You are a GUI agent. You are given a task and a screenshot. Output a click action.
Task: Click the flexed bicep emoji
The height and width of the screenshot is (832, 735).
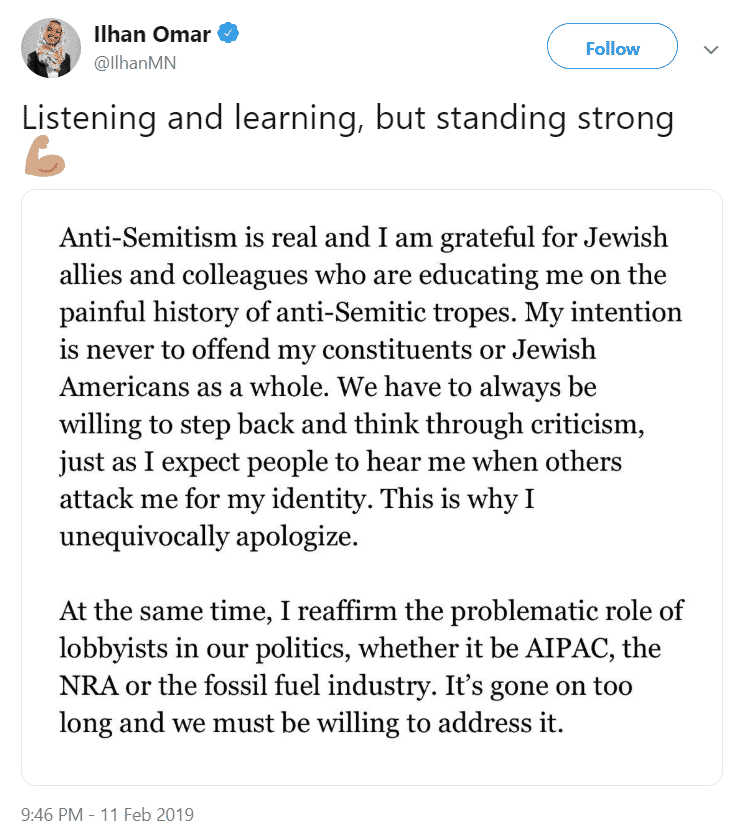click(45, 156)
